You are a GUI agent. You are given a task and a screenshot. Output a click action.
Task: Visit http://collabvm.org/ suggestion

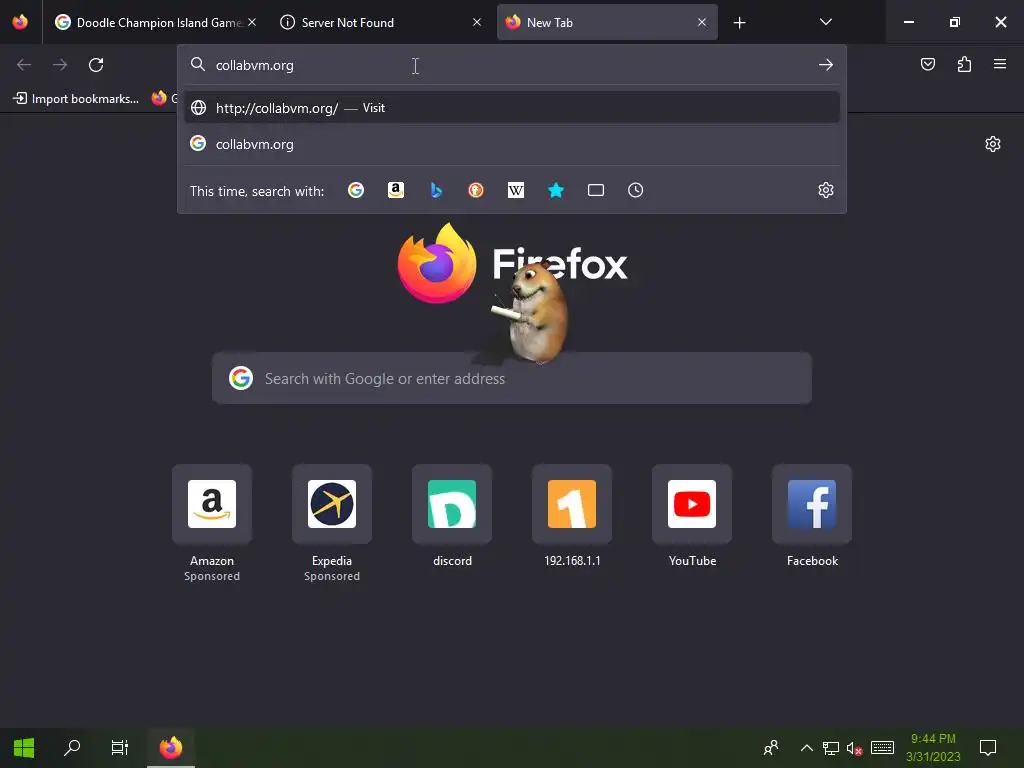click(511, 108)
